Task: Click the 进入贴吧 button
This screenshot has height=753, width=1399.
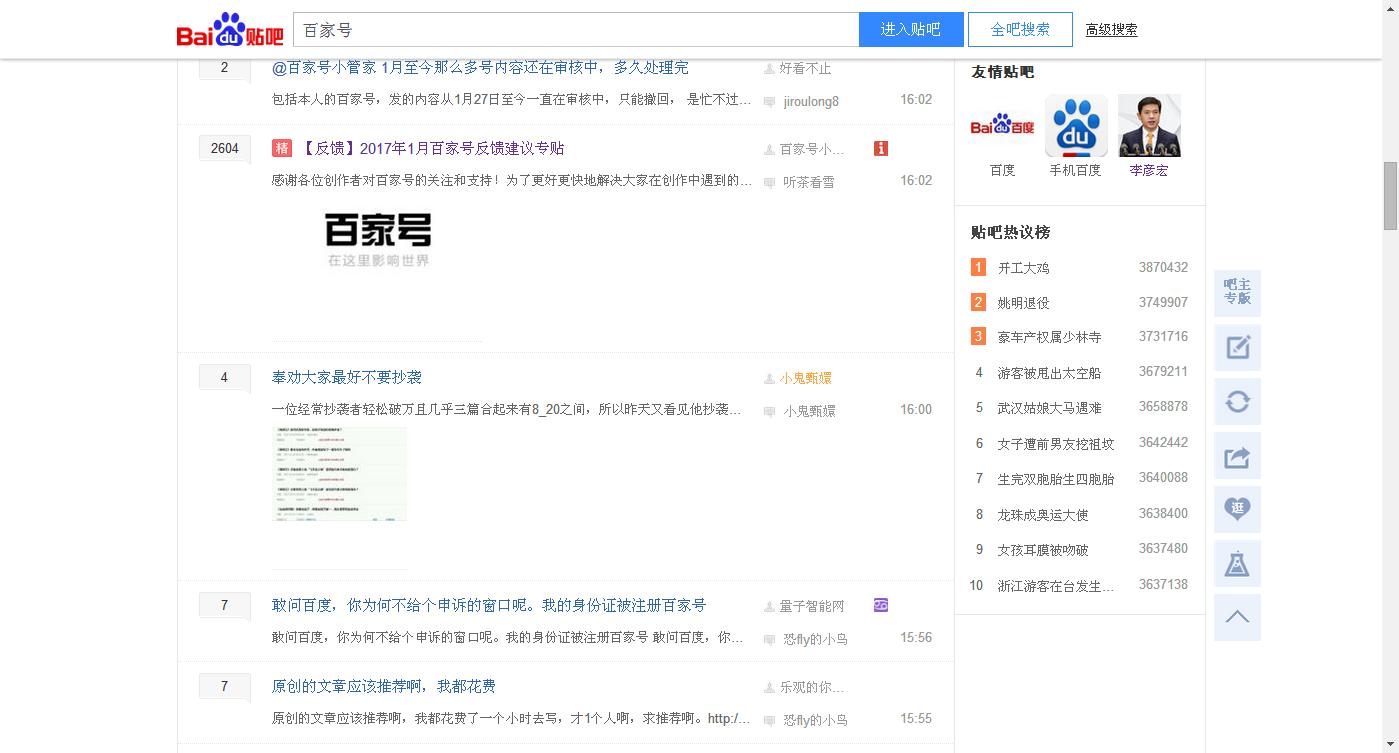Action: [x=911, y=29]
